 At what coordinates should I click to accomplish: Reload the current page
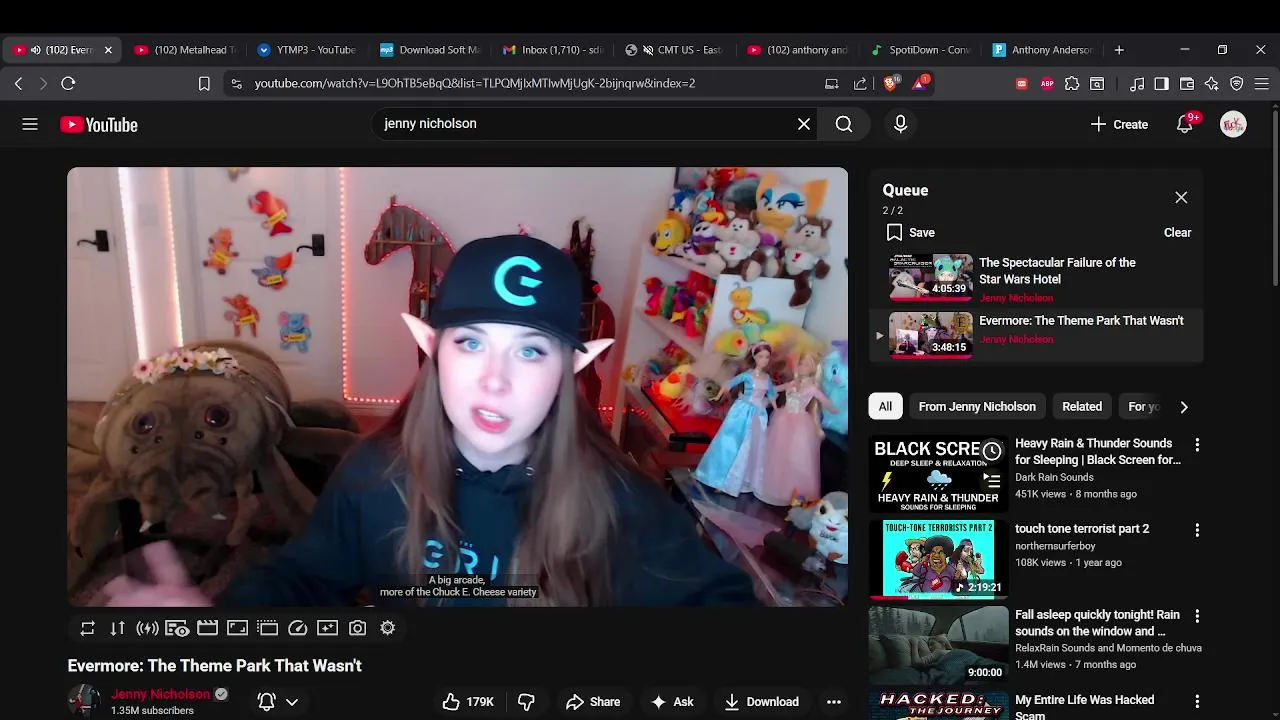click(x=68, y=84)
